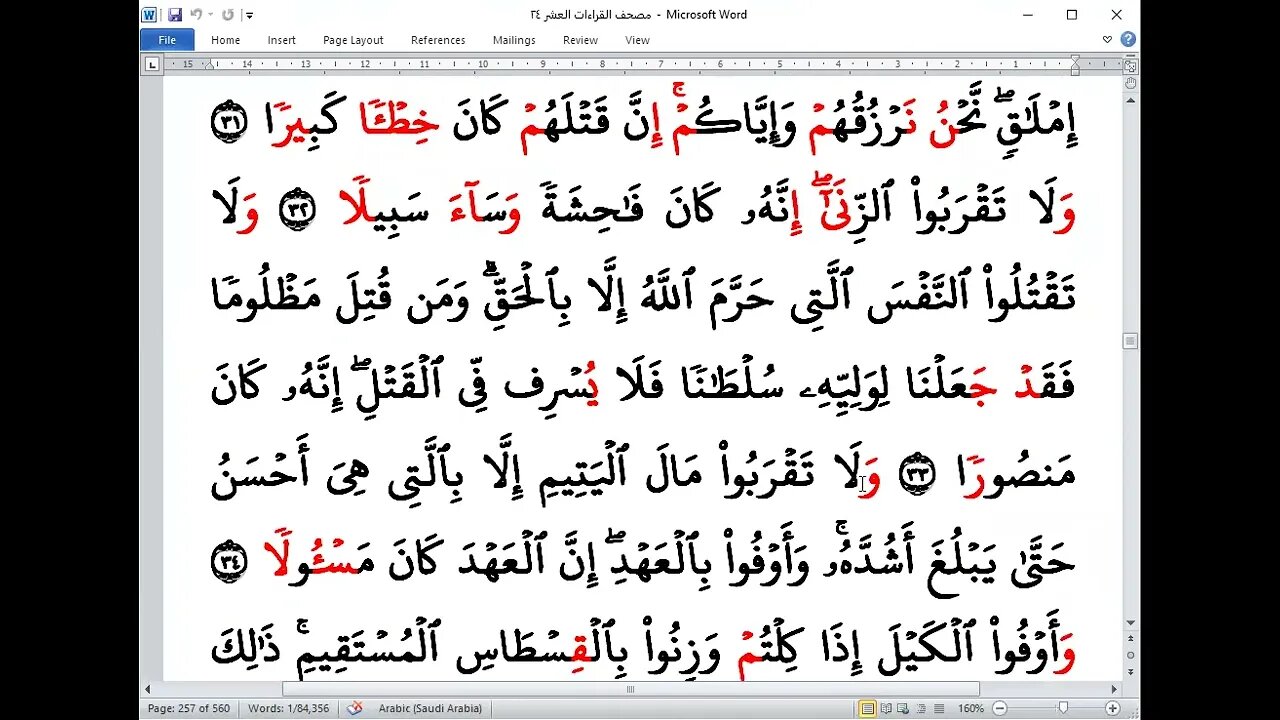Open word count from Words: 1/84,356
1280x720 pixels.
tap(289, 708)
